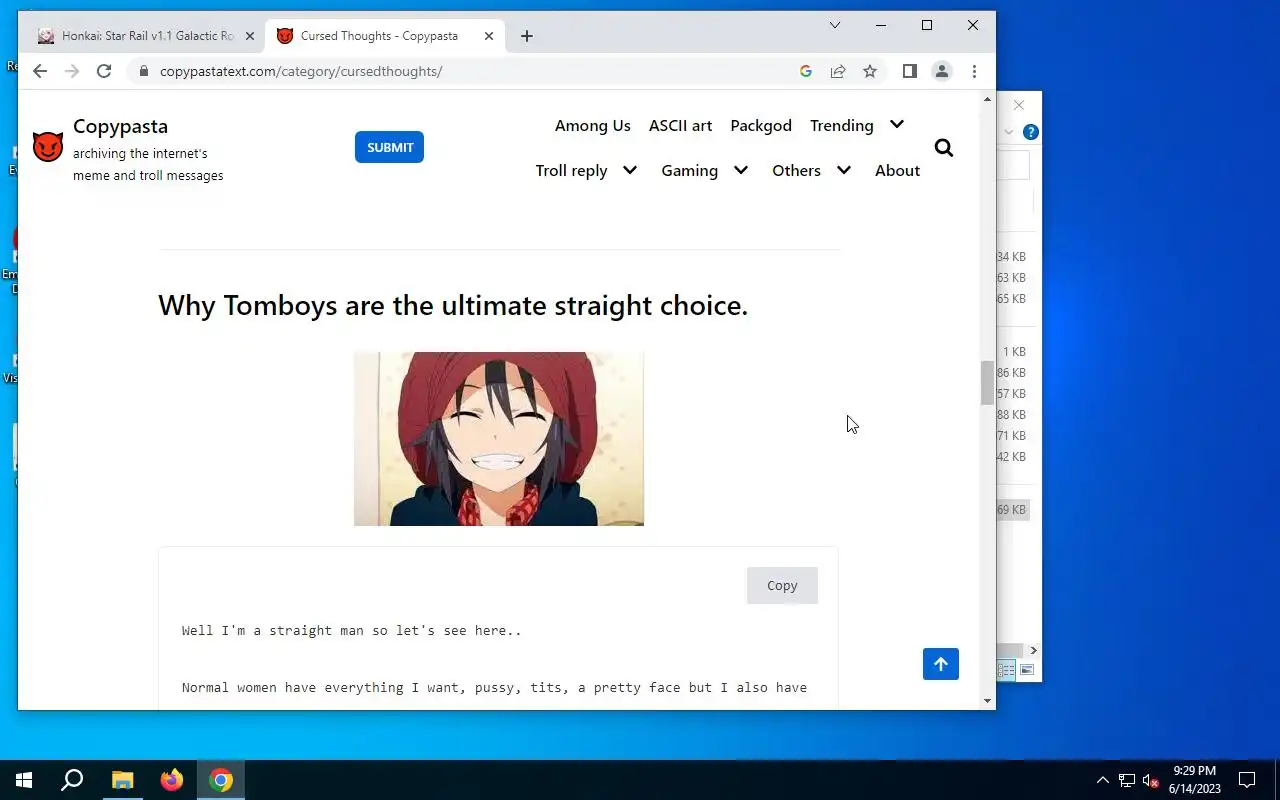Click the browser forward arrow

coord(72,71)
